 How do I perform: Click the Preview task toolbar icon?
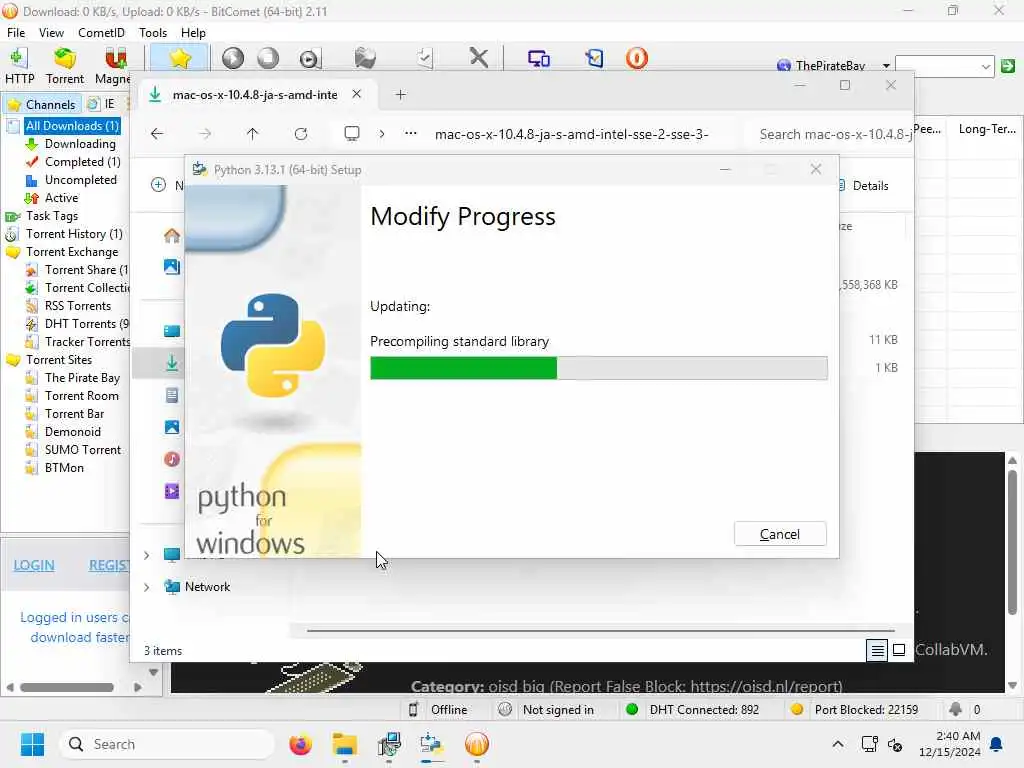[310, 58]
